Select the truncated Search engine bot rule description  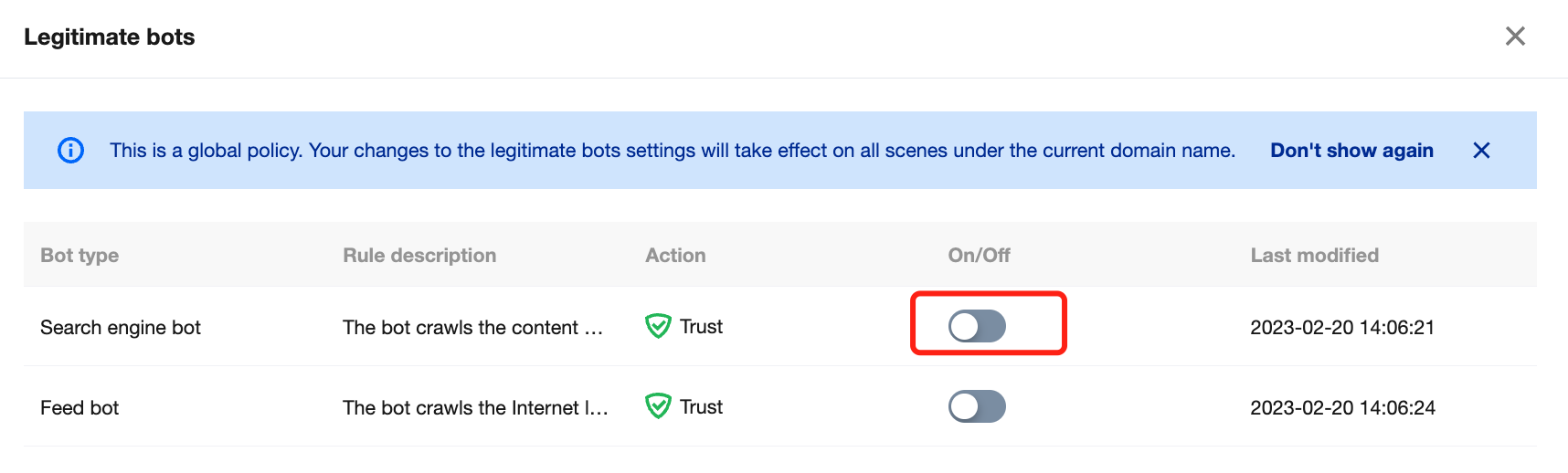point(472,328)
